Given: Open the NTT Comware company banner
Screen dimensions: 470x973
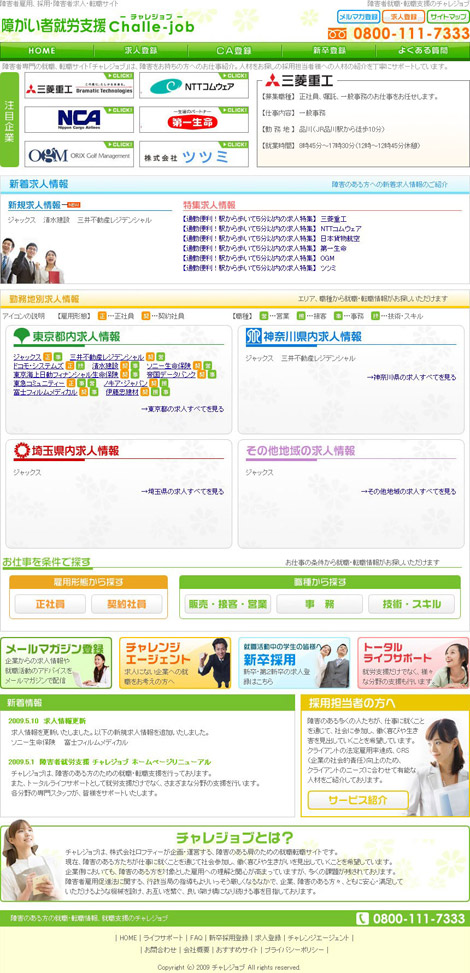Looking at the screenshot, I should click(194, 86).
